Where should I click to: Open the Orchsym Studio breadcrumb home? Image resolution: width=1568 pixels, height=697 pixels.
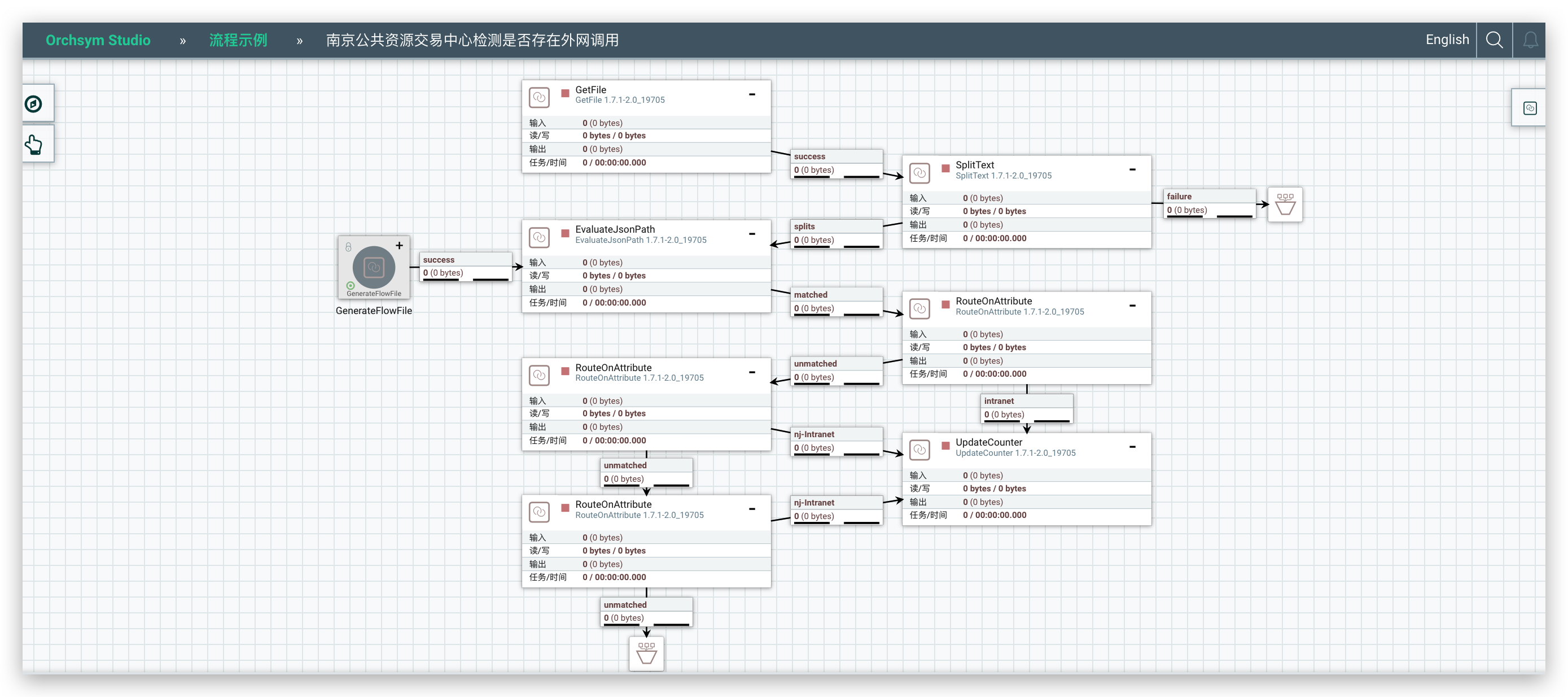click(x=98, y=40)
